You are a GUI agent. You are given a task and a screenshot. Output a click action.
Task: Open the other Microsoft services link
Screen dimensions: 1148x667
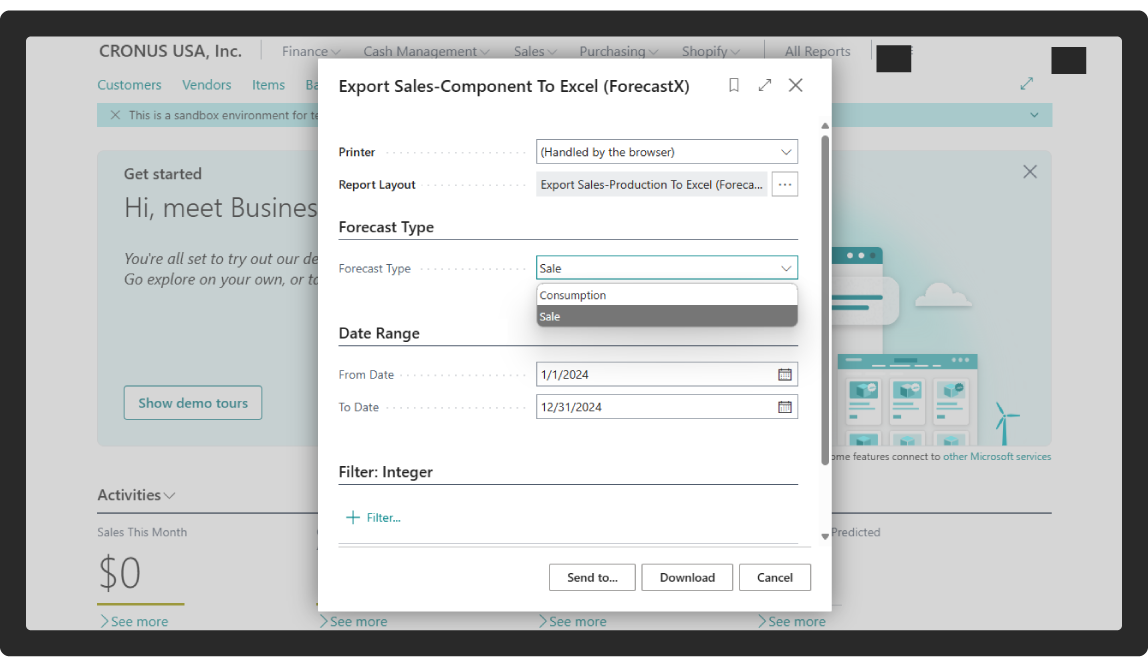[x=996, y=456]
